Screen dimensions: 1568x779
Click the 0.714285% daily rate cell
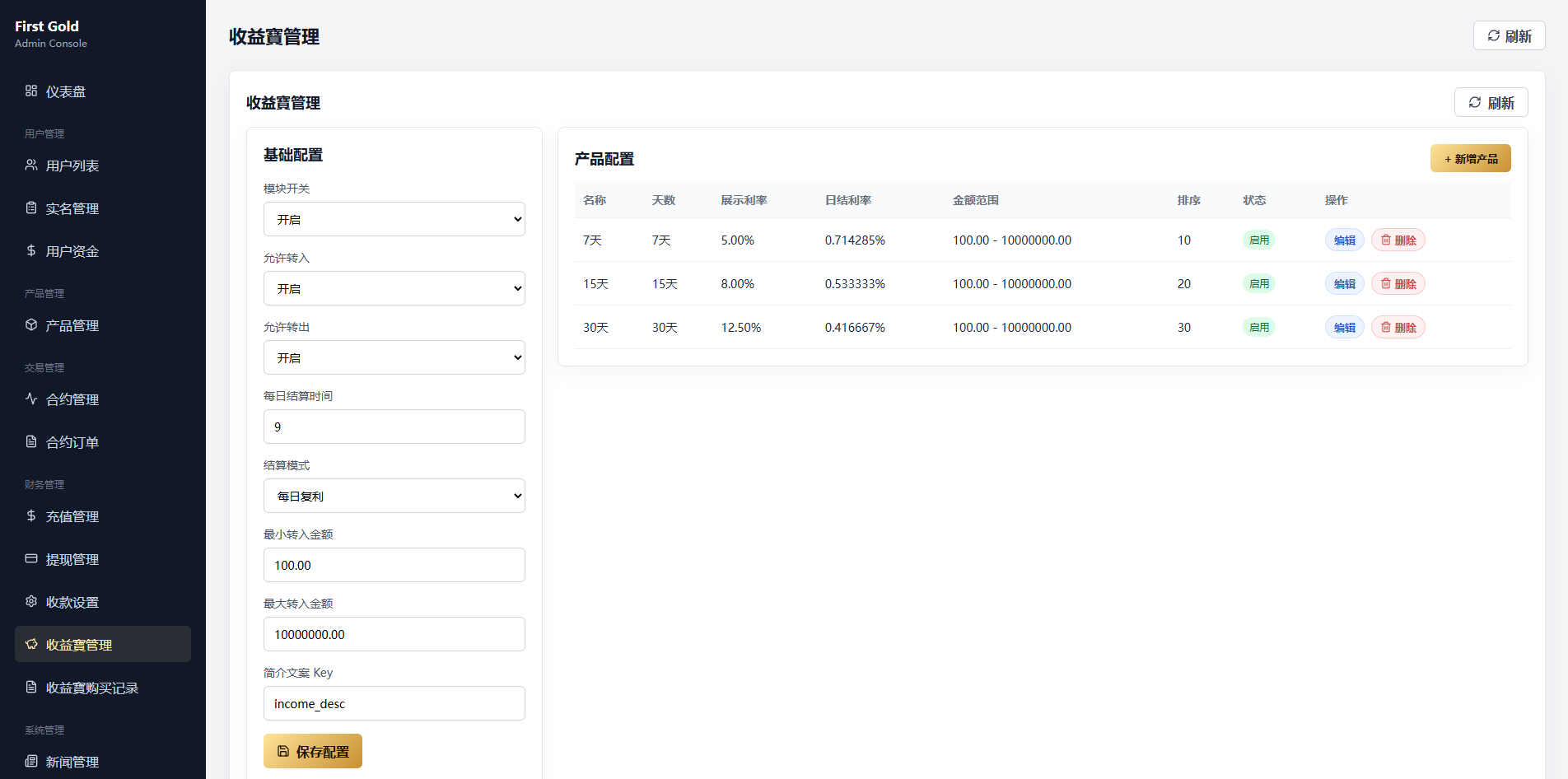click(x=855, y=240)
